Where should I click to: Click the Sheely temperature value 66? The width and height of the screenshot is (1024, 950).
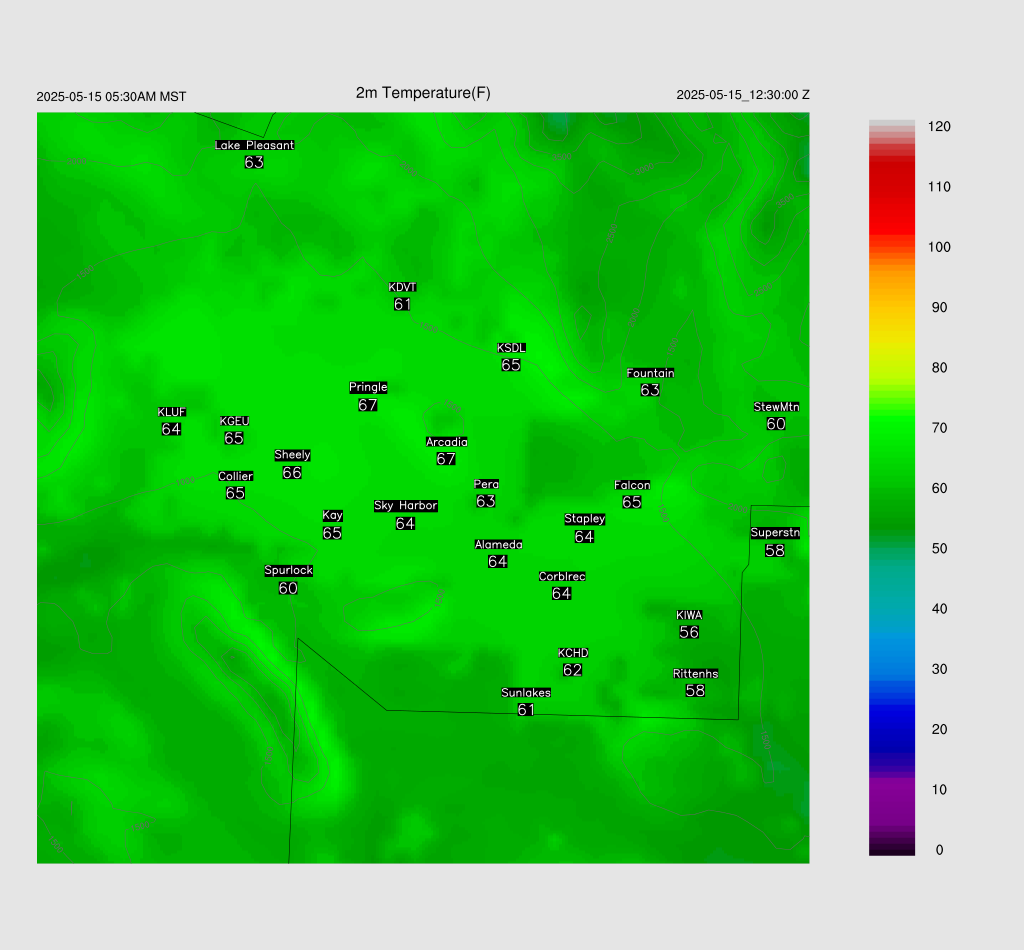(x=292, y=473)
